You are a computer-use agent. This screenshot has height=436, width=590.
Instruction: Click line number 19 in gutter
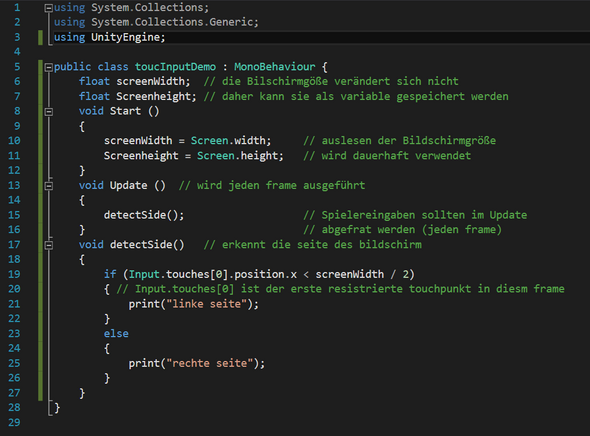14,274
